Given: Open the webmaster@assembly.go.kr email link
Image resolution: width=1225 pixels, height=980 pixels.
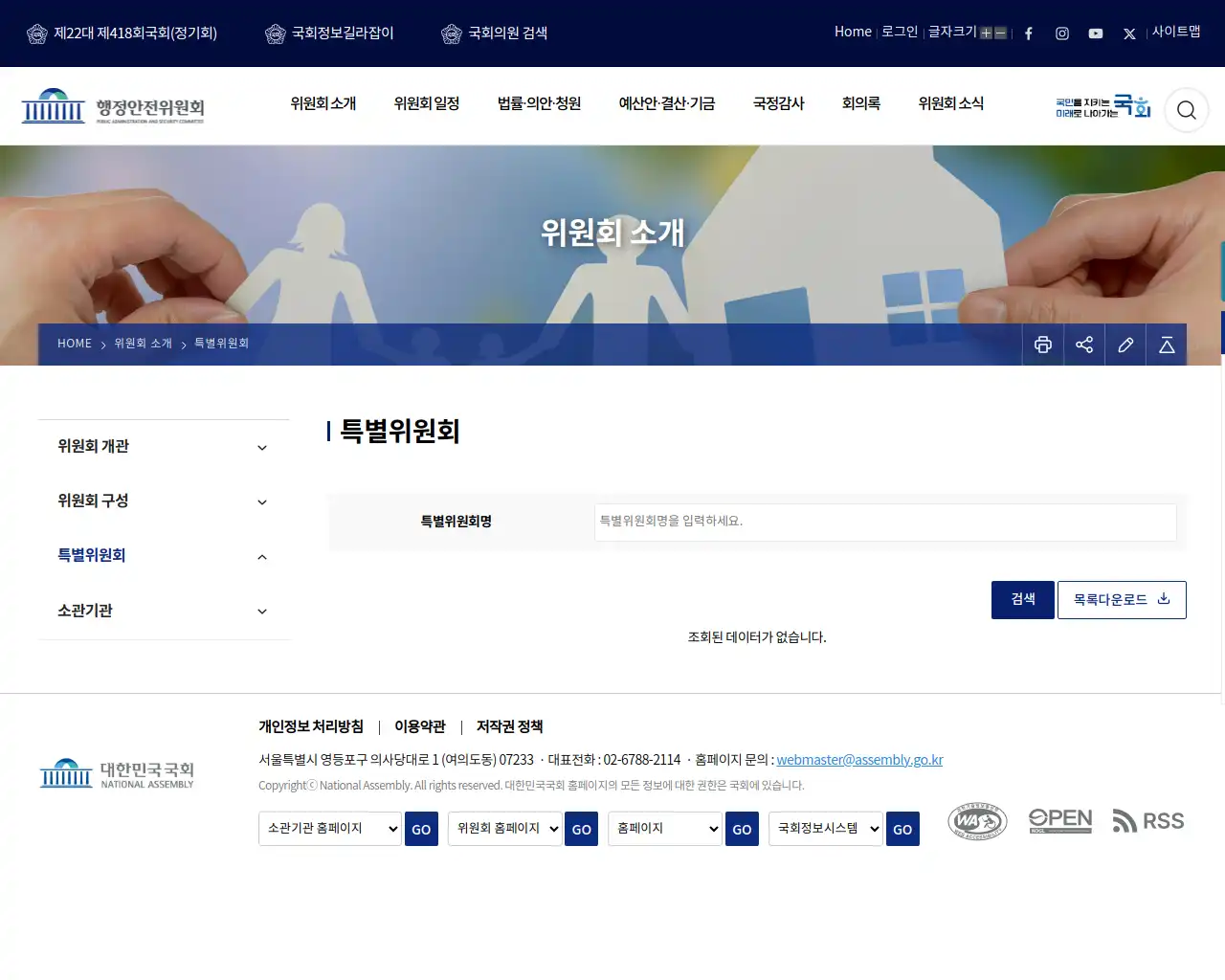Looking at the screenshot, I should click(x=859, y=760).
